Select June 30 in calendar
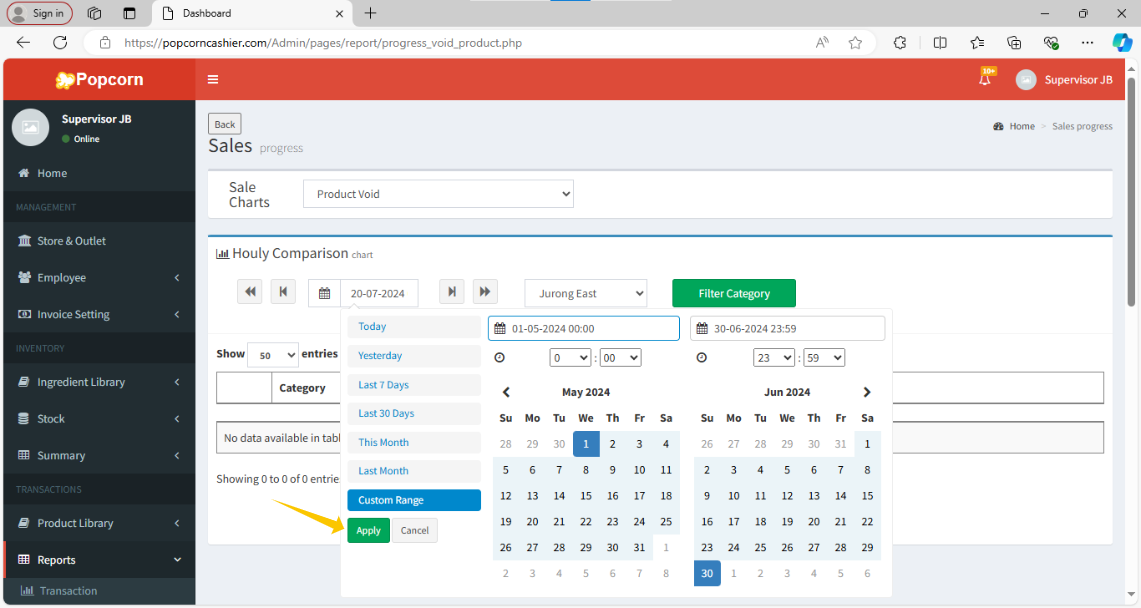 coord(707,573)
